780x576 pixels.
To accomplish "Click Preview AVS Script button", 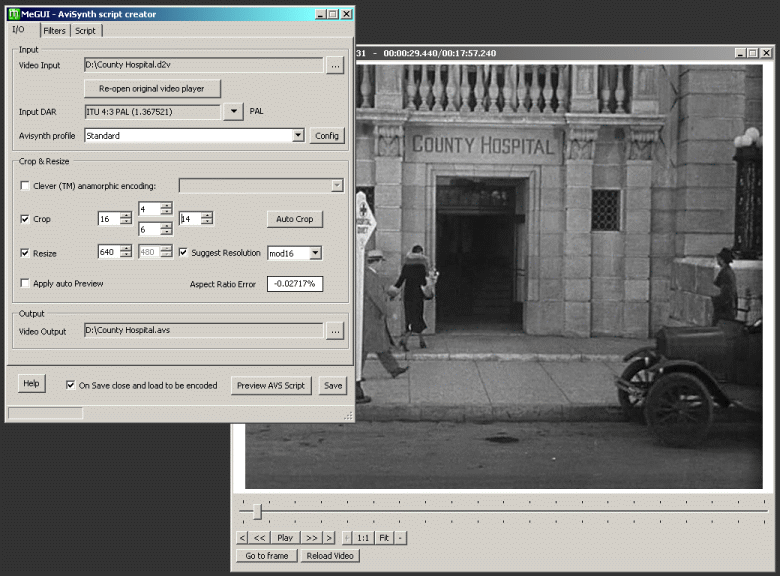I will click(x=271, y=385).
